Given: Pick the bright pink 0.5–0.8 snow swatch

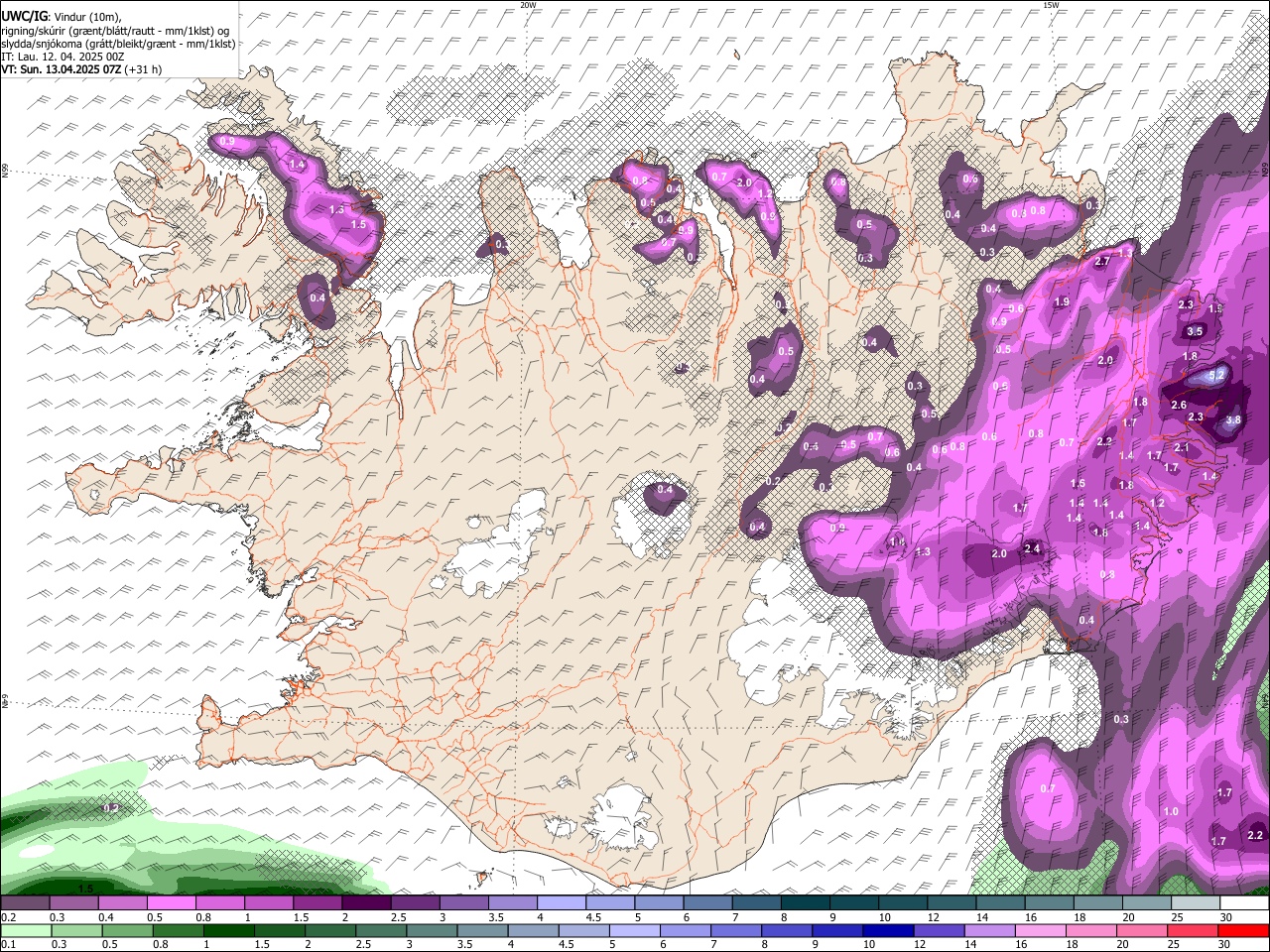Looking at the screenshot, I should pos(171,903).
